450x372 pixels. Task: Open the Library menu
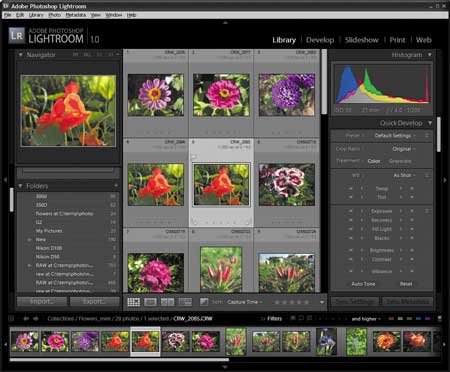pyautogui.click(x=36, y=15)
